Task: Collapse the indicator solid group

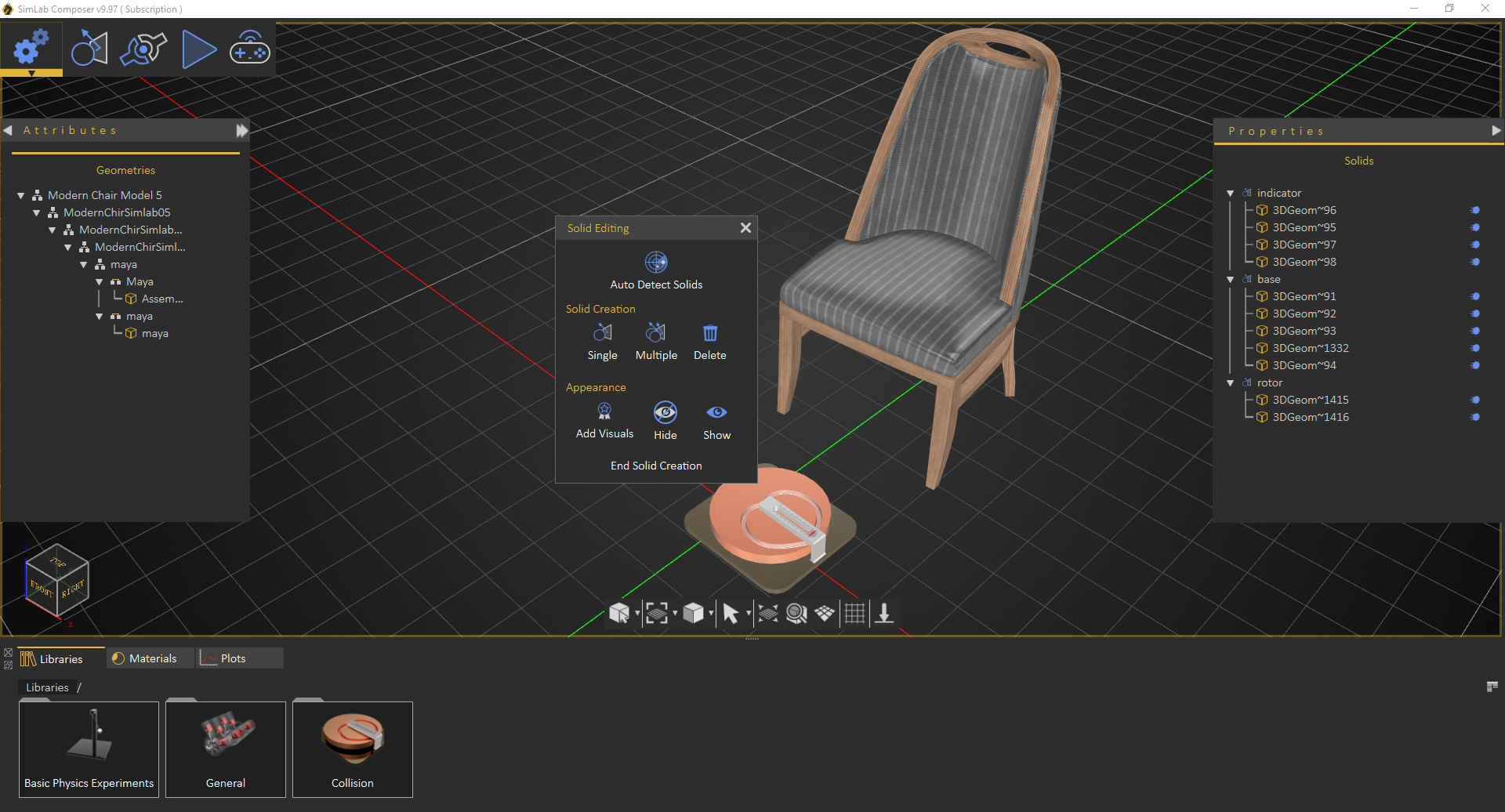Action: pos(1231,193)
